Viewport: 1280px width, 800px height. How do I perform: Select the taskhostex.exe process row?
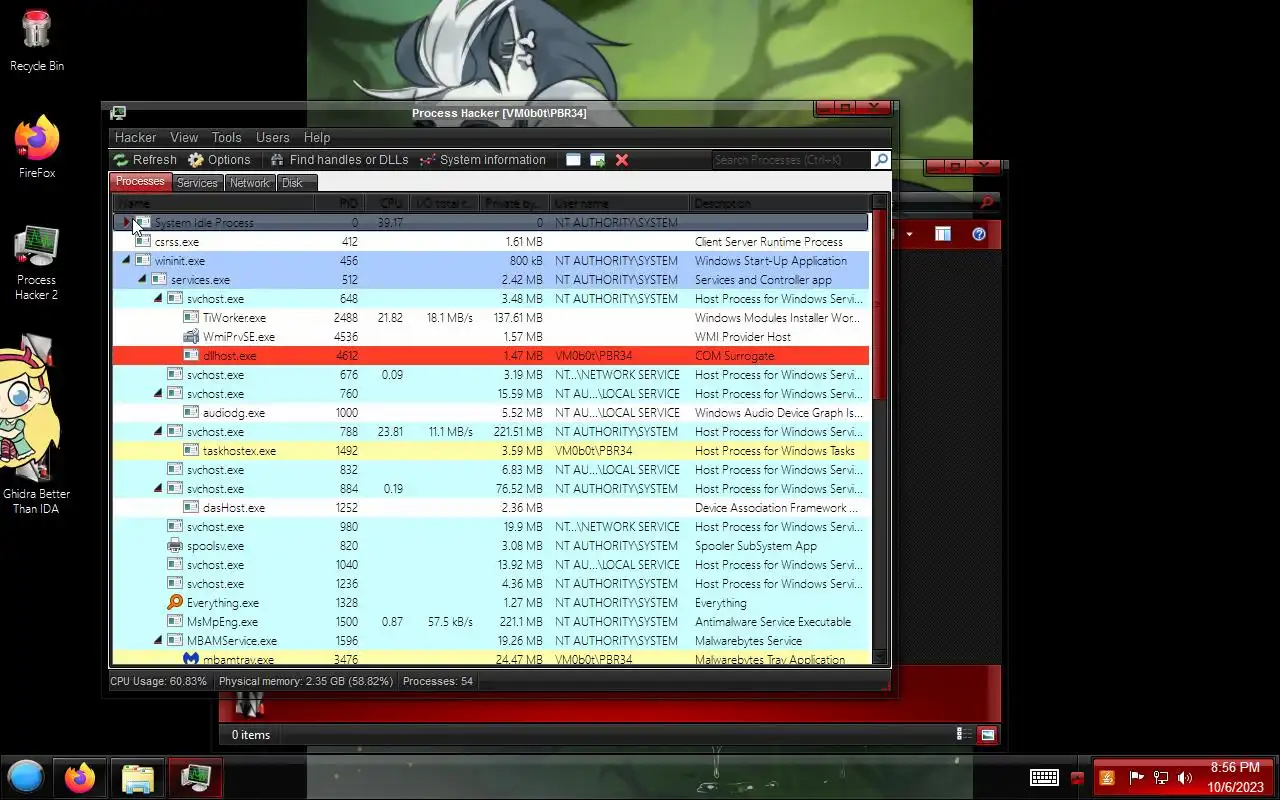coord(490,451)
